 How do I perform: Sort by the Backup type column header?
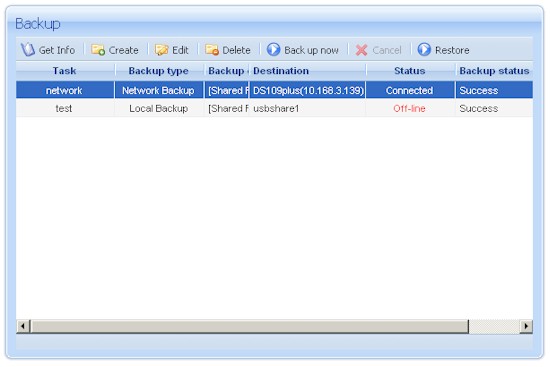(159, 71)
